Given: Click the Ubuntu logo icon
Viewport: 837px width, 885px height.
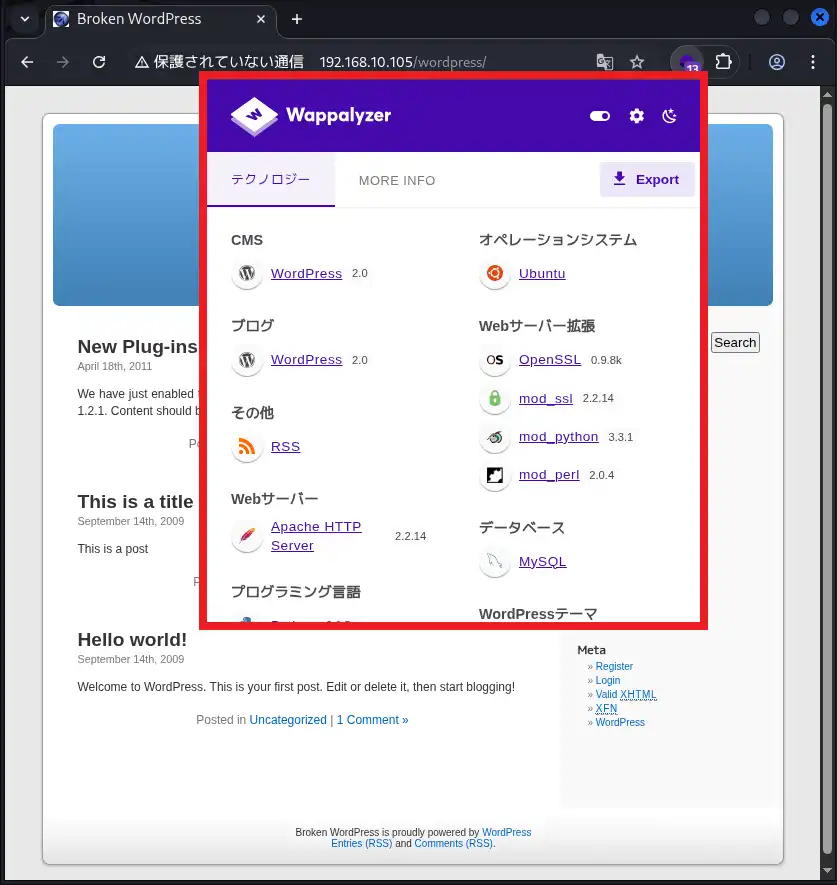Looking at the screenshot, I should [494, 274].
